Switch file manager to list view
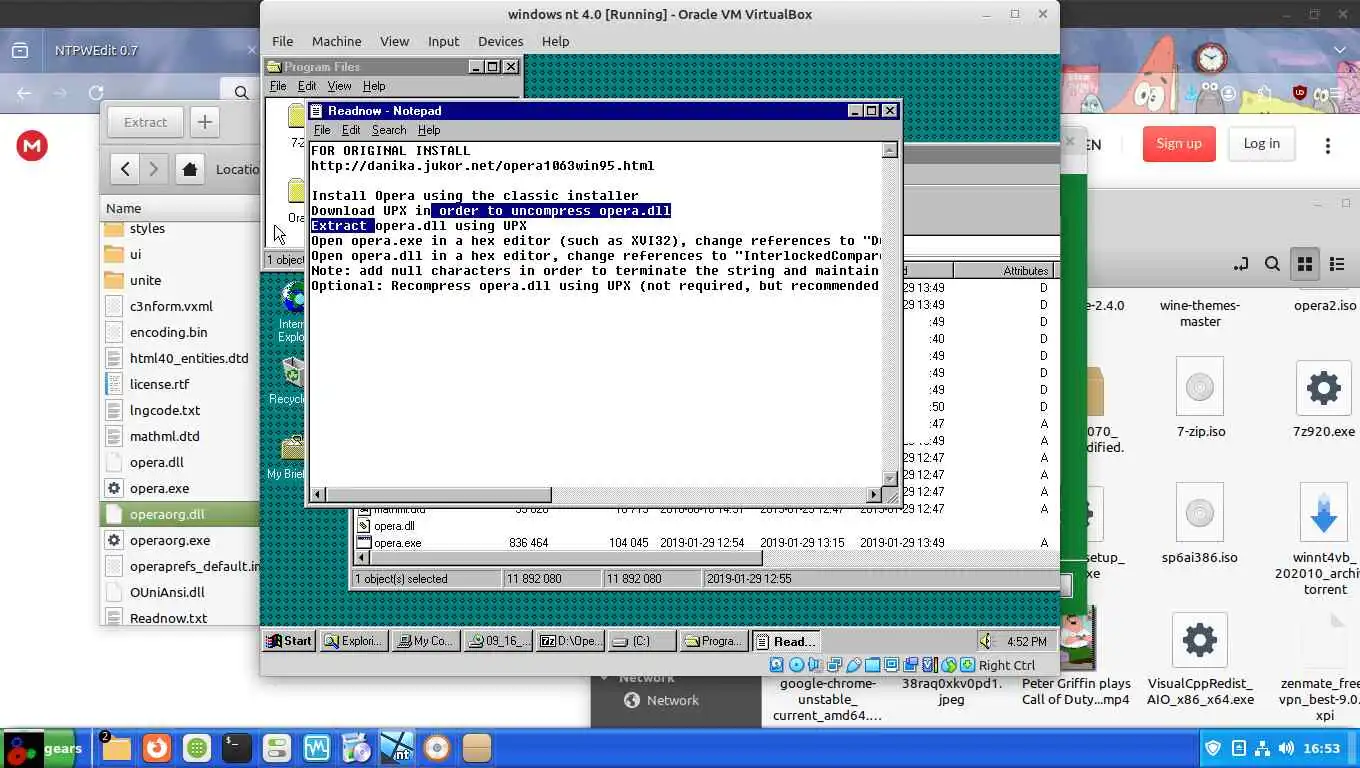Viewport: 1360px width, 768px height. click(1337, 264)
